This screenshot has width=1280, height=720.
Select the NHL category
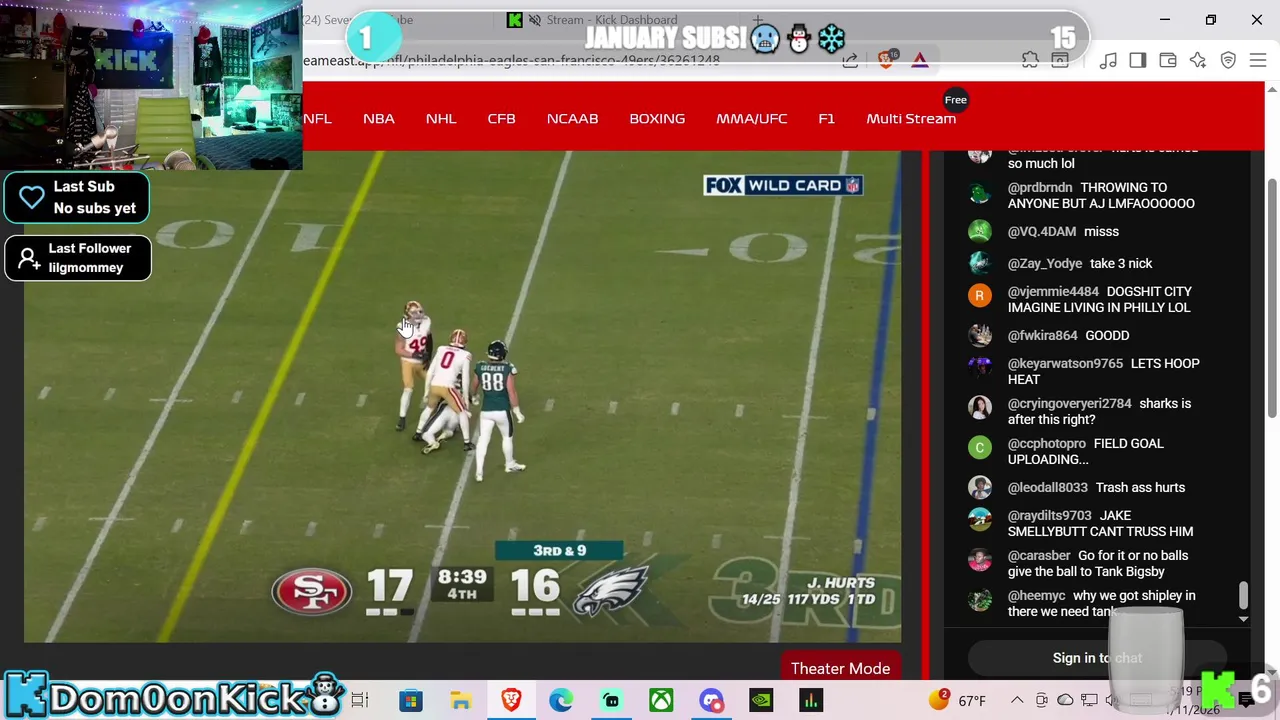click(x=441, y=118)
